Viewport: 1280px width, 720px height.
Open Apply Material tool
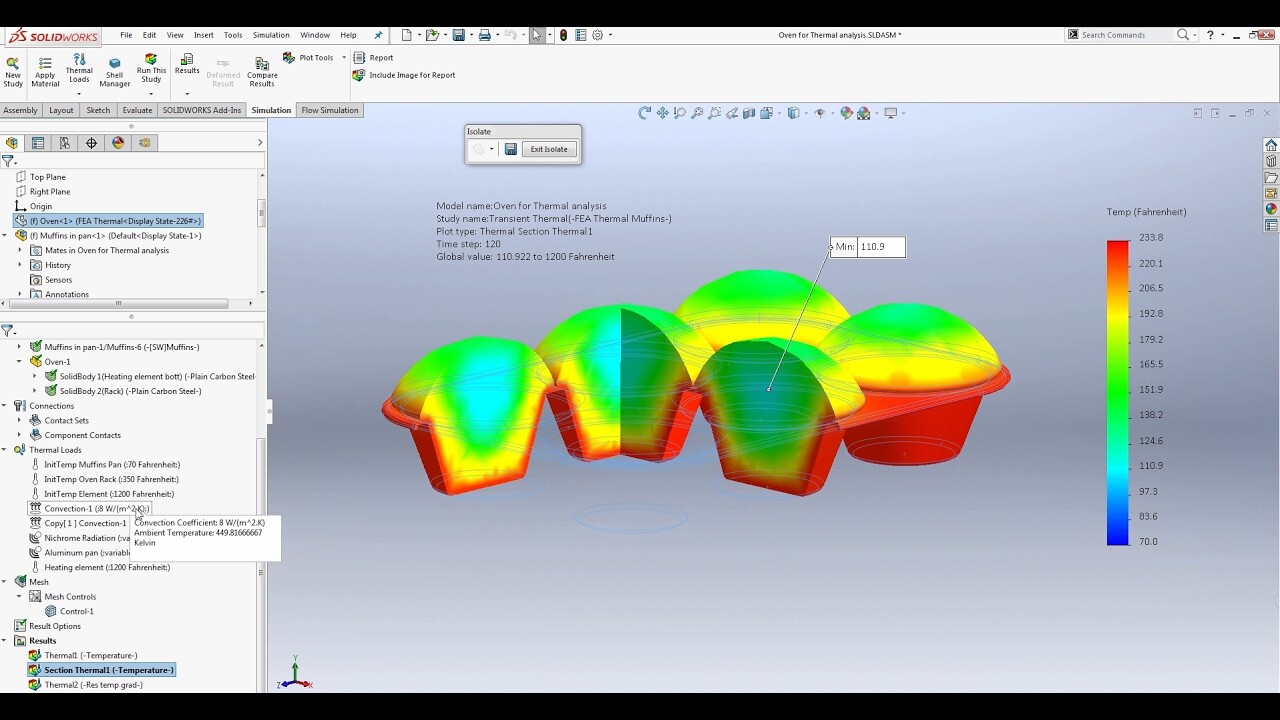[45, 71]
